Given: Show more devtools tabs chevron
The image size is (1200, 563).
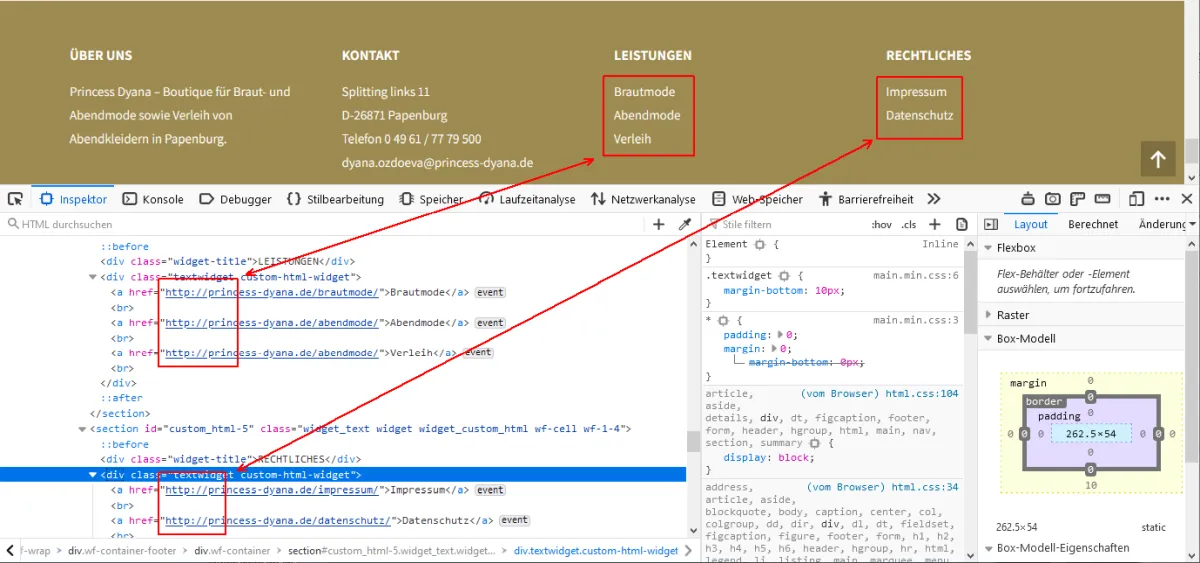Looking at the screenshot, I should [934, 199].
